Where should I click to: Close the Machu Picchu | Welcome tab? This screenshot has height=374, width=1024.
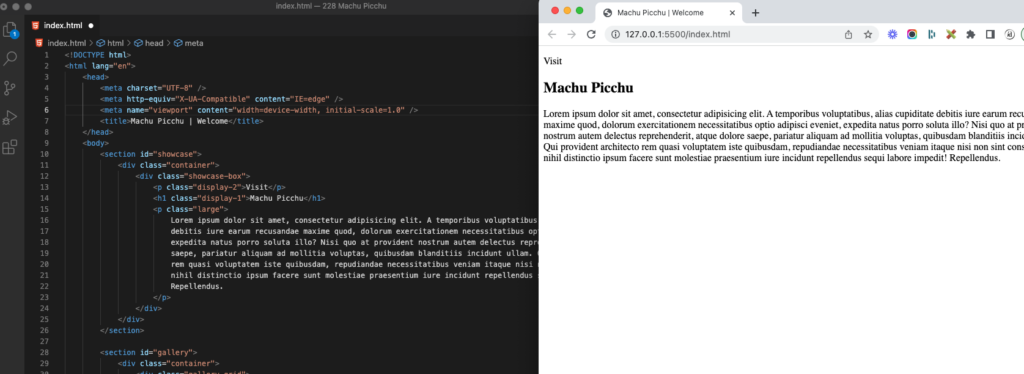(x=732, y=12)
